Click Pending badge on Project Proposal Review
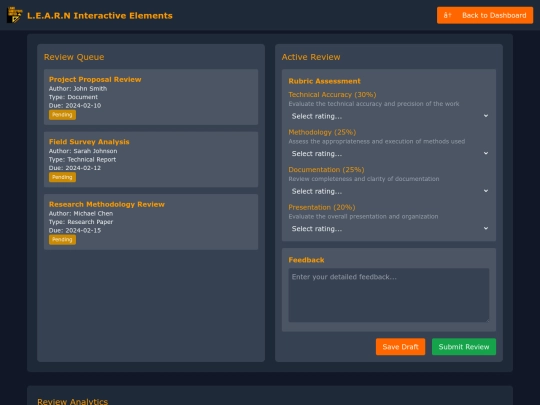The image size is (540, 405). coord(62,115)
